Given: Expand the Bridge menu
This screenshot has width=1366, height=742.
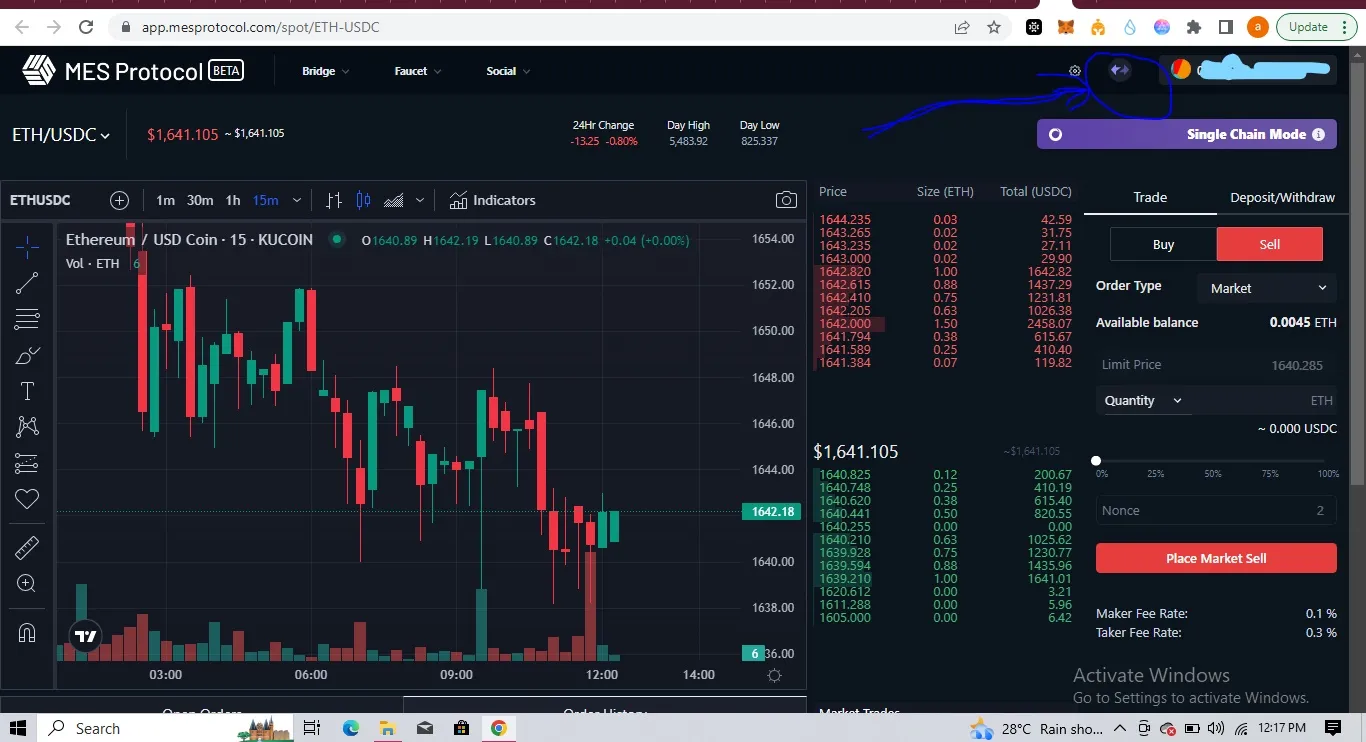Looking at the screenshot, I should [326, 71].
